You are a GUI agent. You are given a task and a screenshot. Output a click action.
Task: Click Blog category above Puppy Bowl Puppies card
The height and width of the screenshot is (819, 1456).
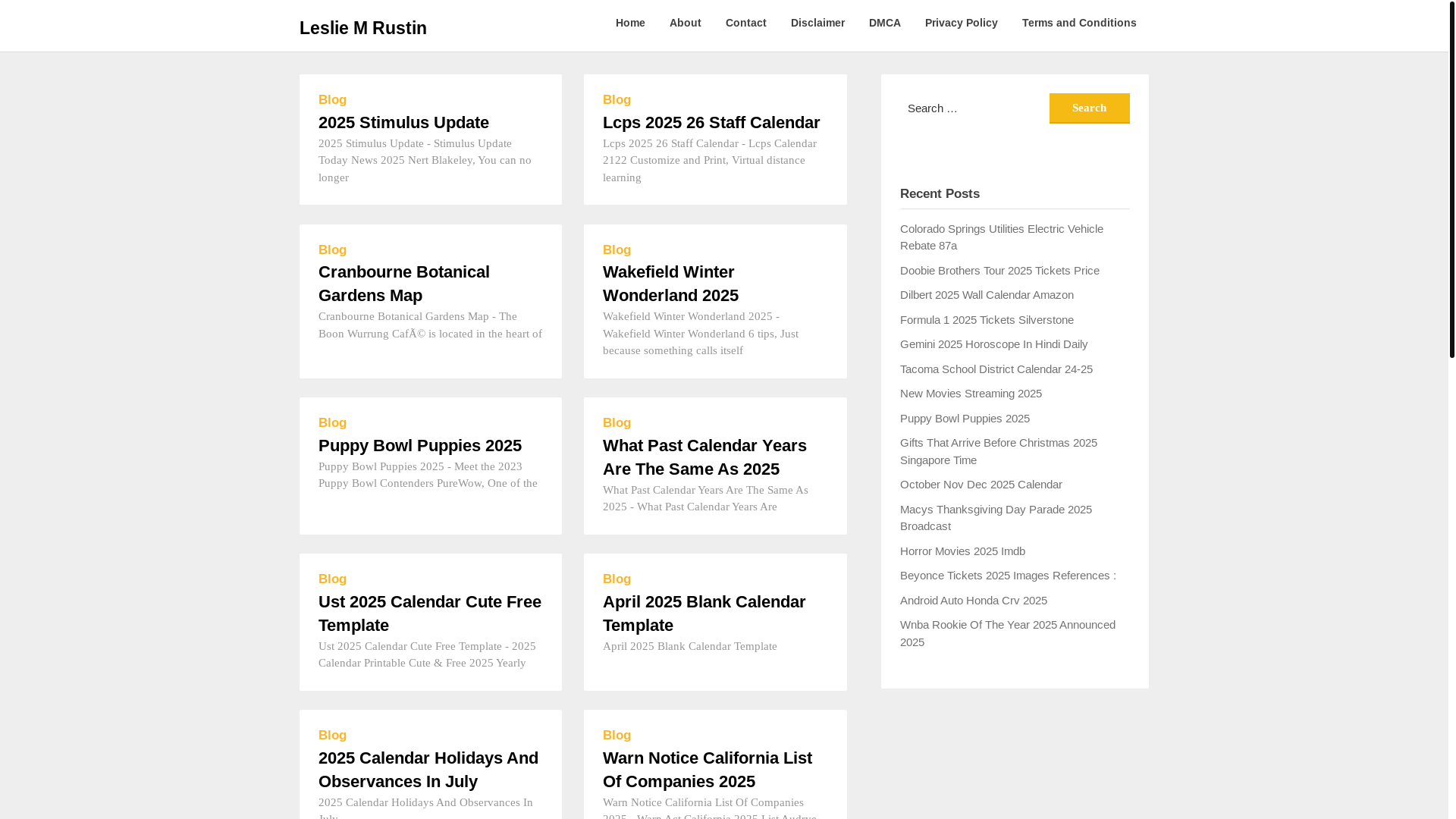pyautogui.click(x=332, y=423)
